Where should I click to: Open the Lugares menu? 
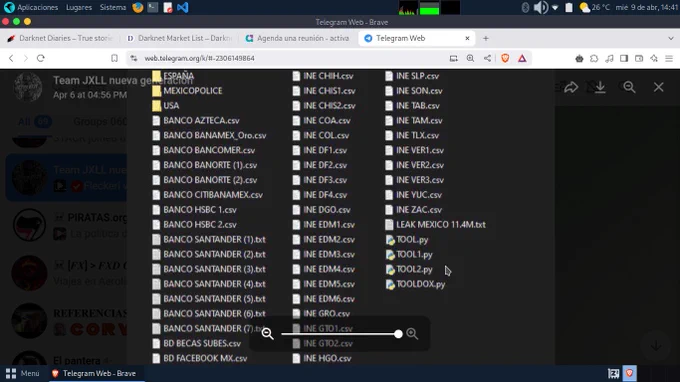point(78,7)
